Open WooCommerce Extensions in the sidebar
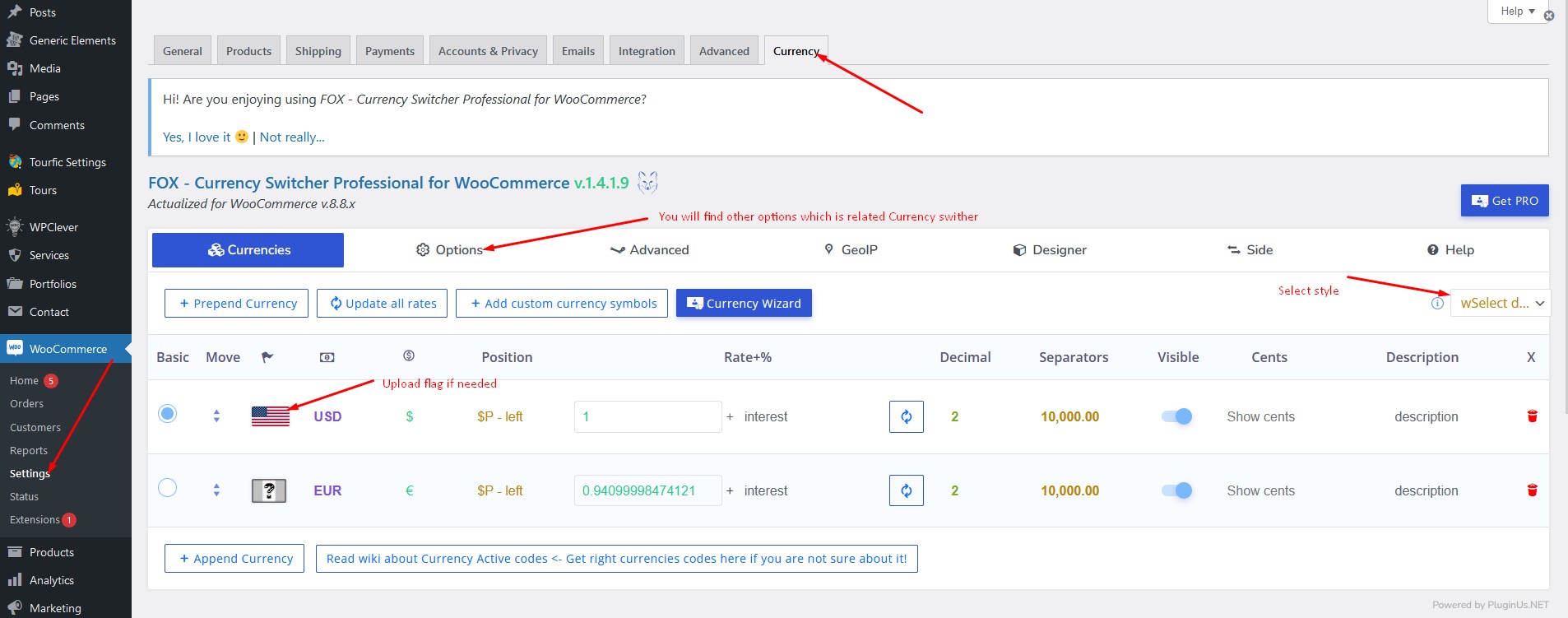The image size is (1568, 618). (x=35, y=519)
